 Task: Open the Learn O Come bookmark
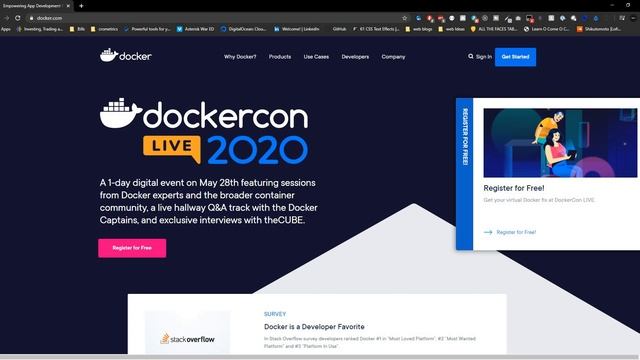(547, 29)
